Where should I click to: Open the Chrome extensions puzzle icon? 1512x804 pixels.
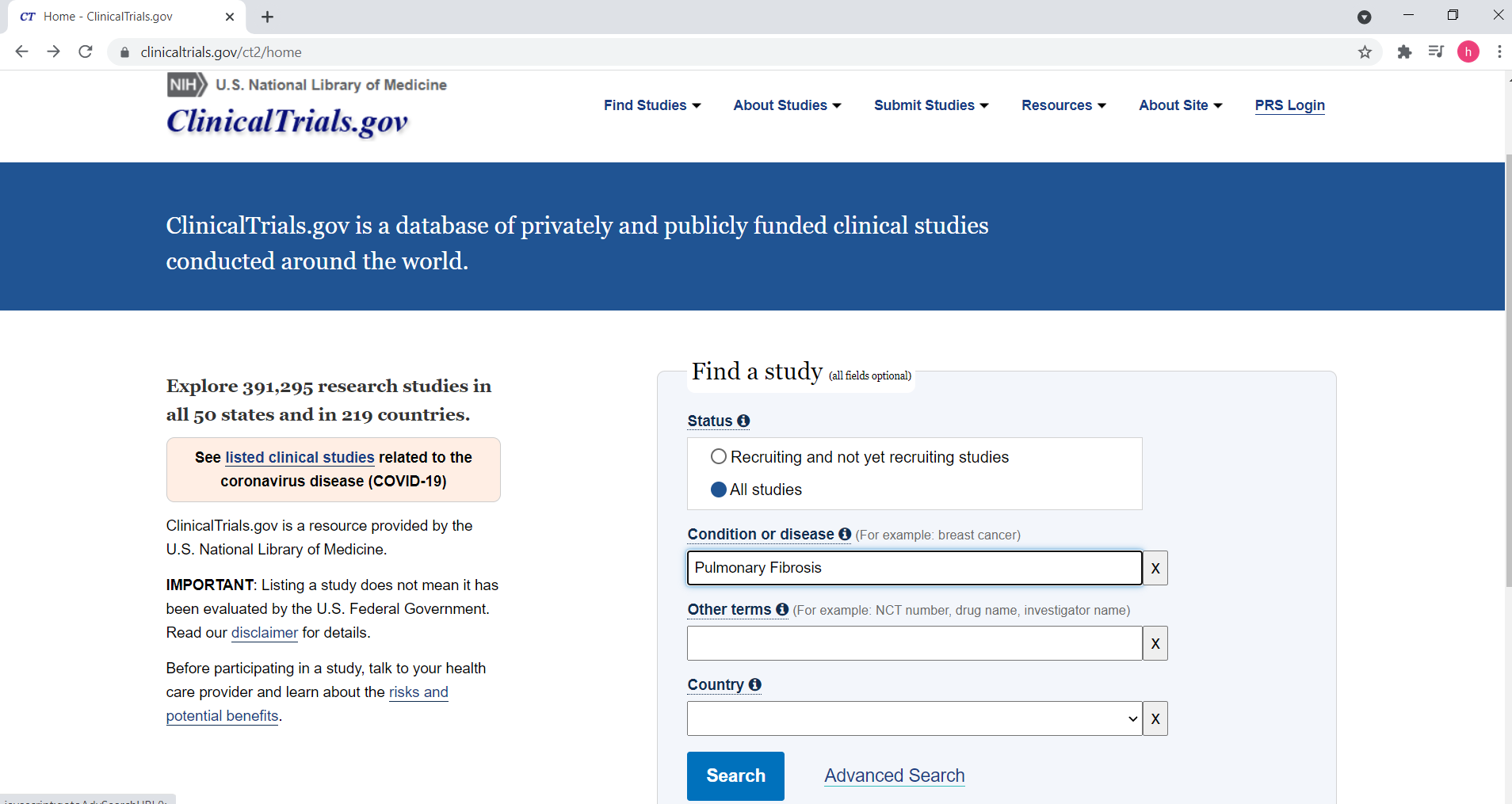point(1404,52)
